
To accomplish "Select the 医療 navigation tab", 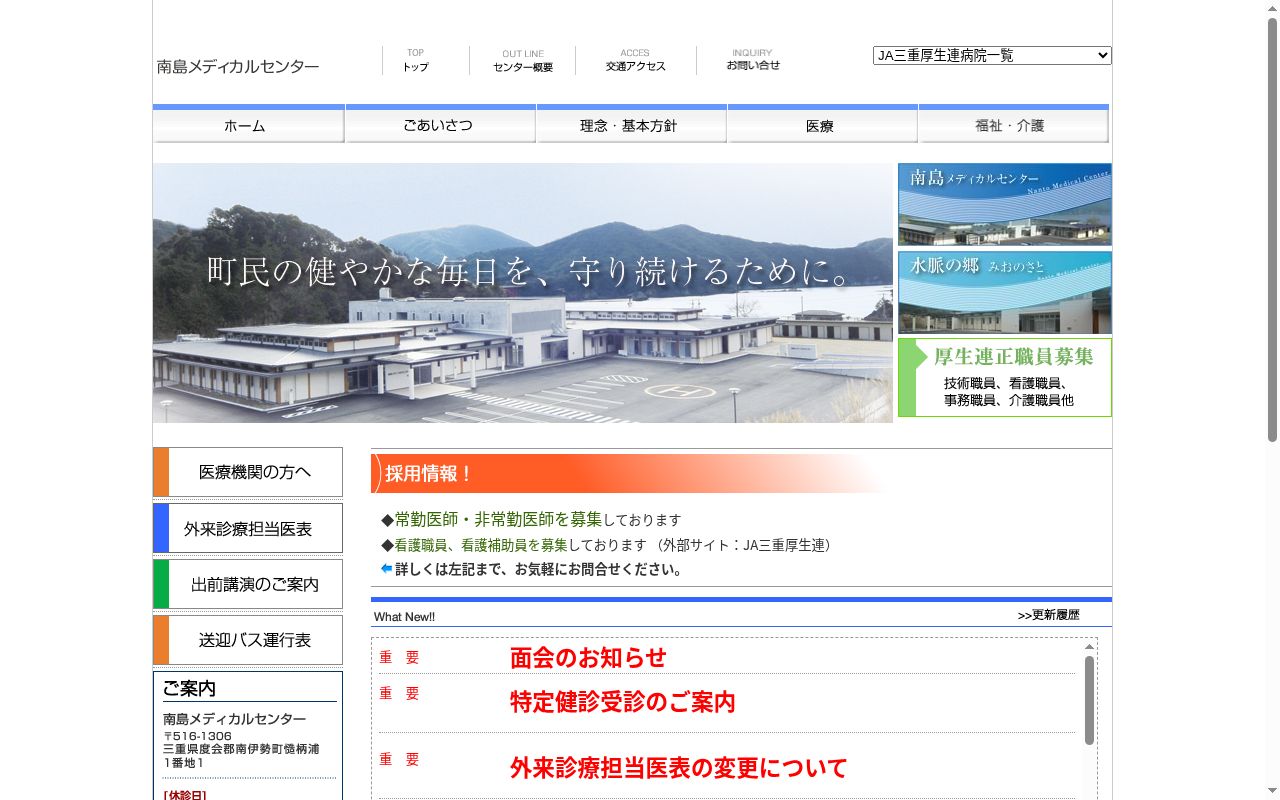I will pos(822,124).
